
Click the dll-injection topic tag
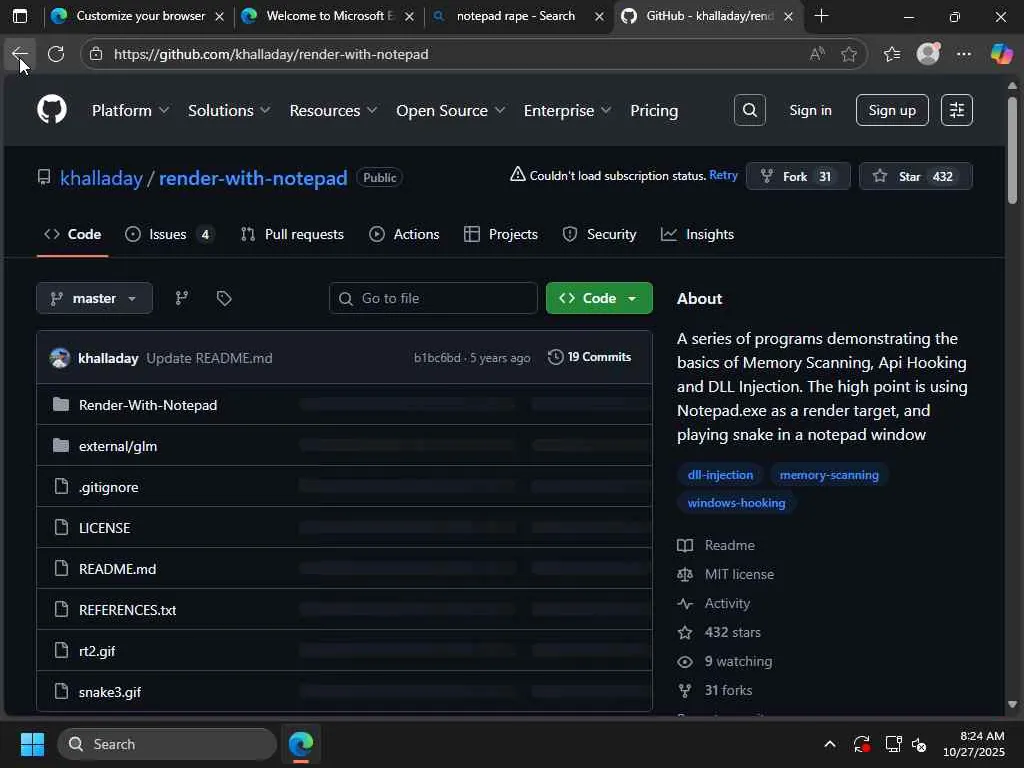[720, 475]
